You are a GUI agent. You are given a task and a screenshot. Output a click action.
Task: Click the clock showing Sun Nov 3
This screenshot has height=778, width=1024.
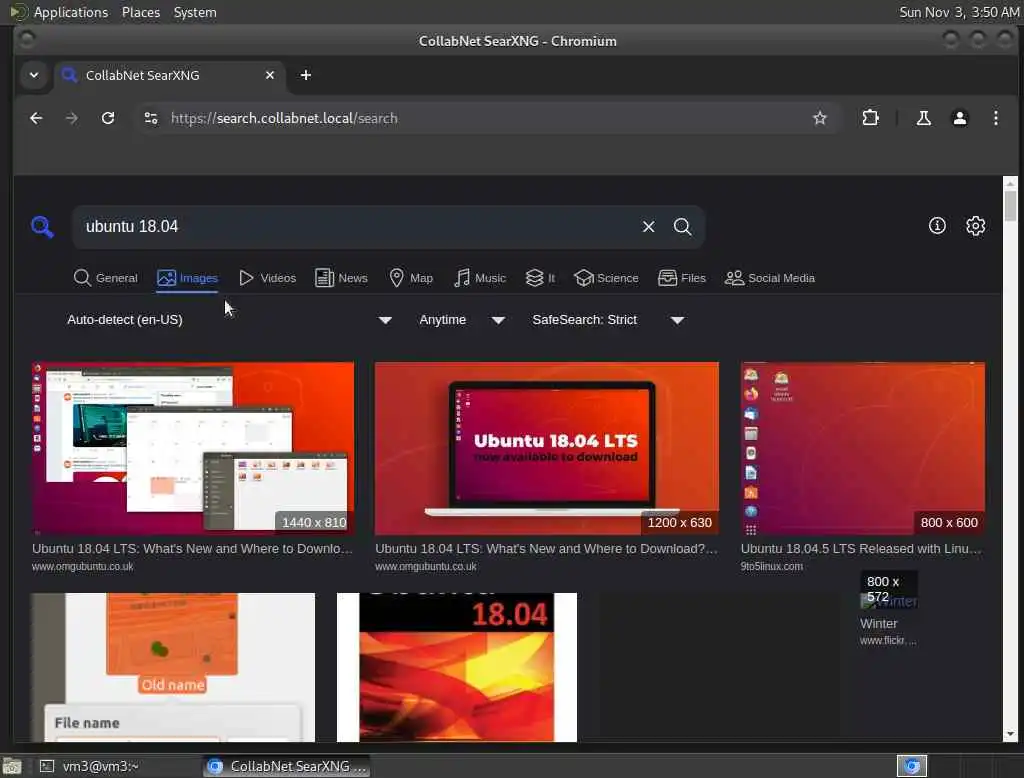pyautogui.click(x=959, y=12)
